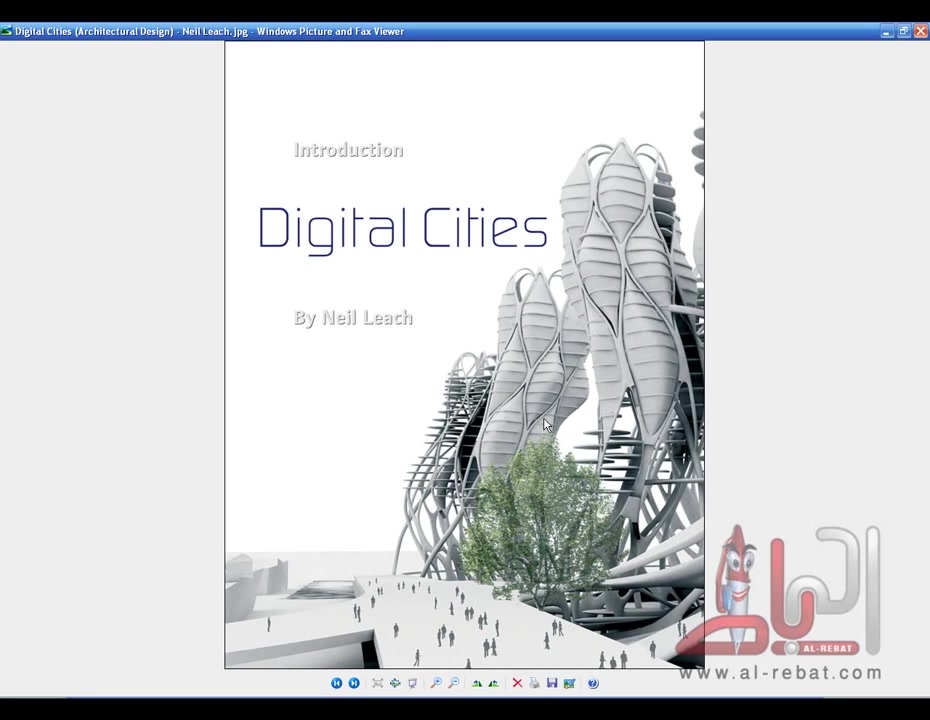This screenshot has height=720, width=930.
Task: Copy the image to another location
Action: [x=551, y=683]
